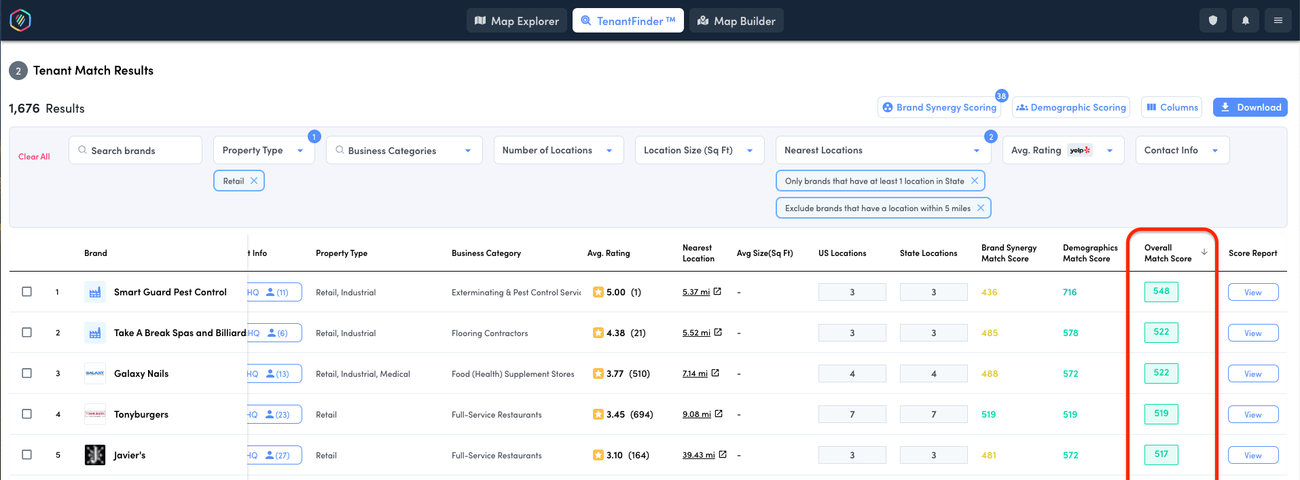Expand Nearest Locations dropdown

(883, 150)
